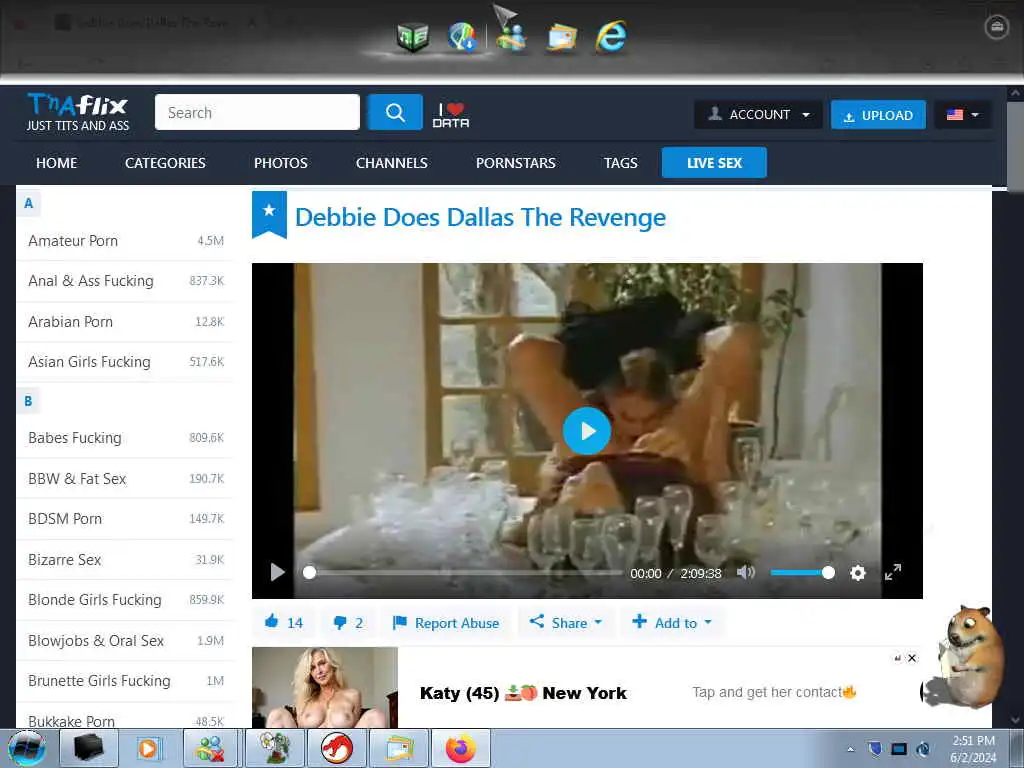Open the Amateur Porn category link
This screenshot has height=768, width=1024.
pos(73,240)
